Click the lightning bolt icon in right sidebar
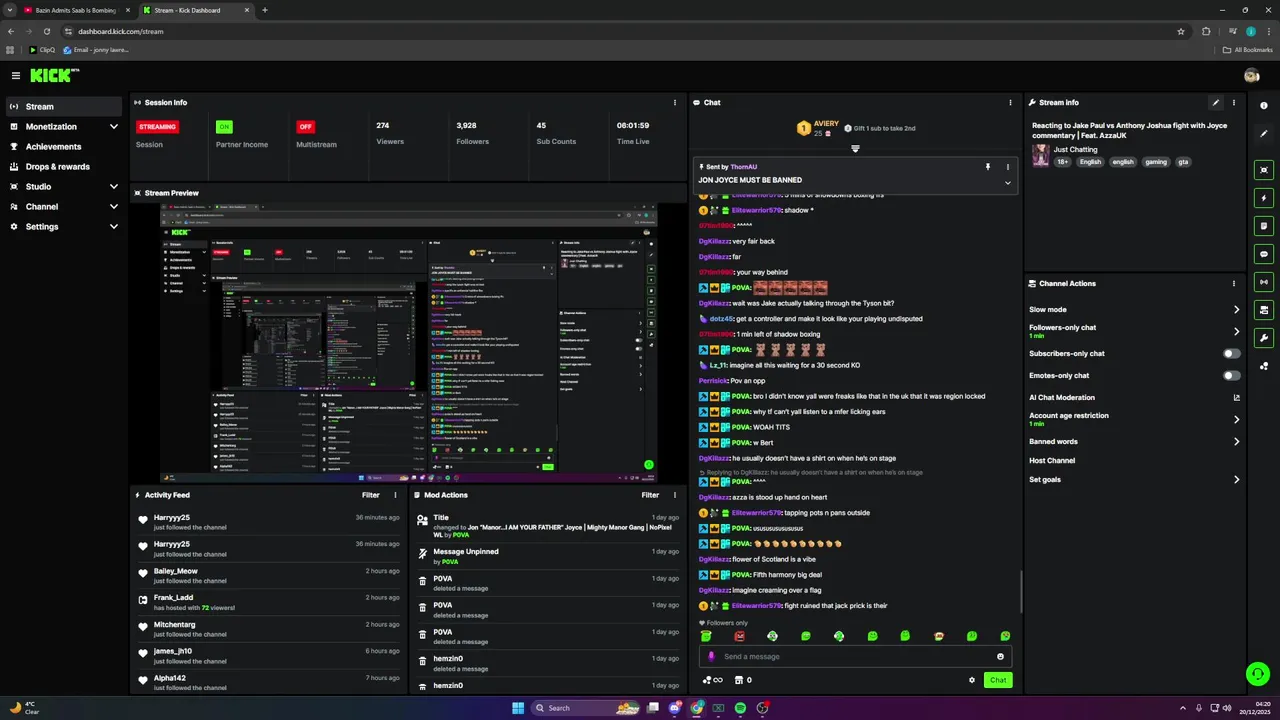Screen dimensions: 1280x720 tap(1264, 198)
